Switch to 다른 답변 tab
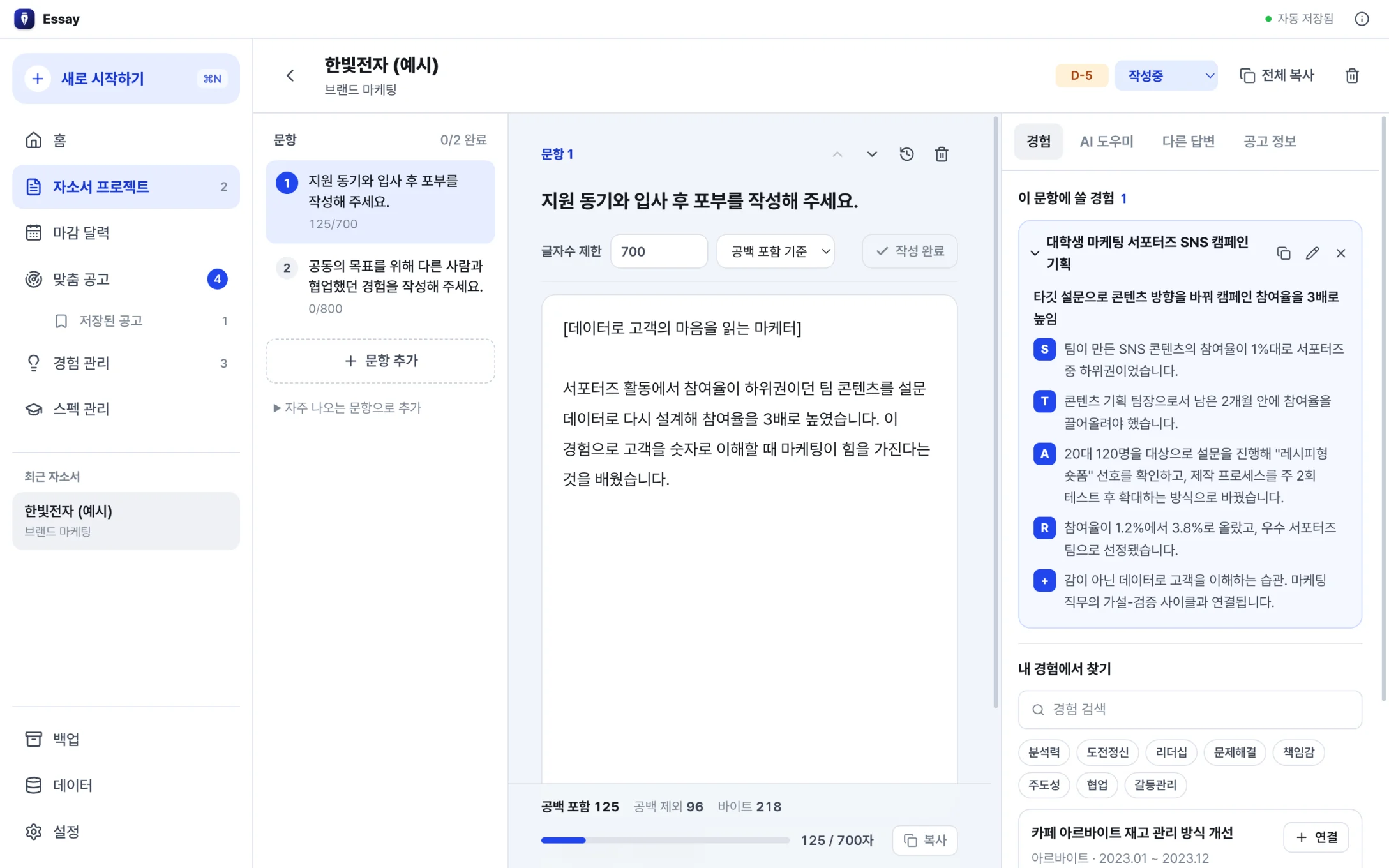 [x=1188, y=141]
